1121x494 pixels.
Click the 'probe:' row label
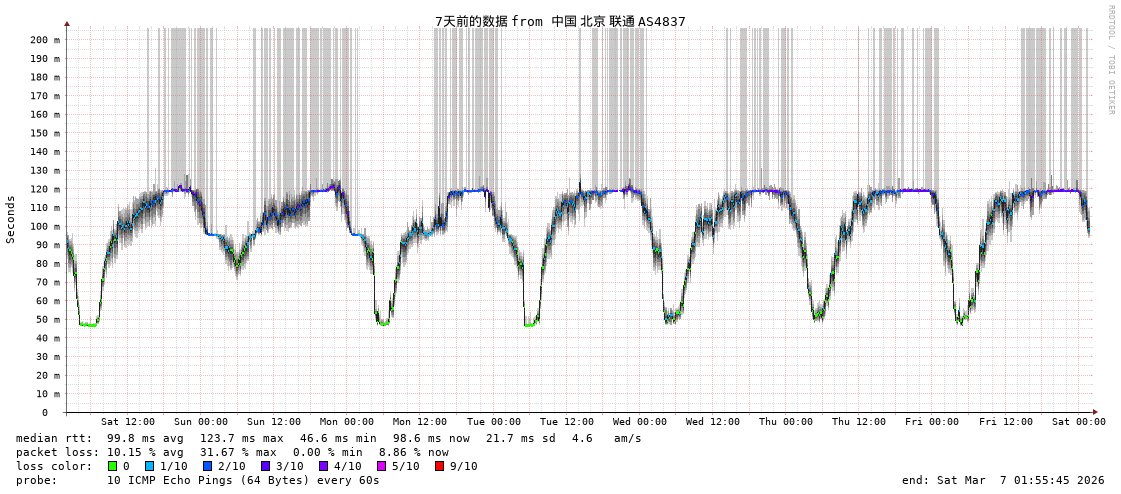(x=36, y=480)
